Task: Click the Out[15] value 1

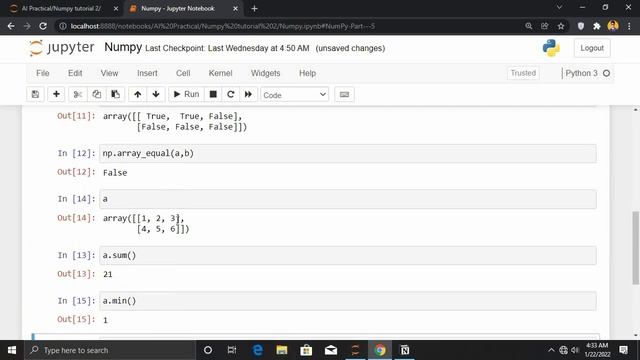Action: [105, 320]
